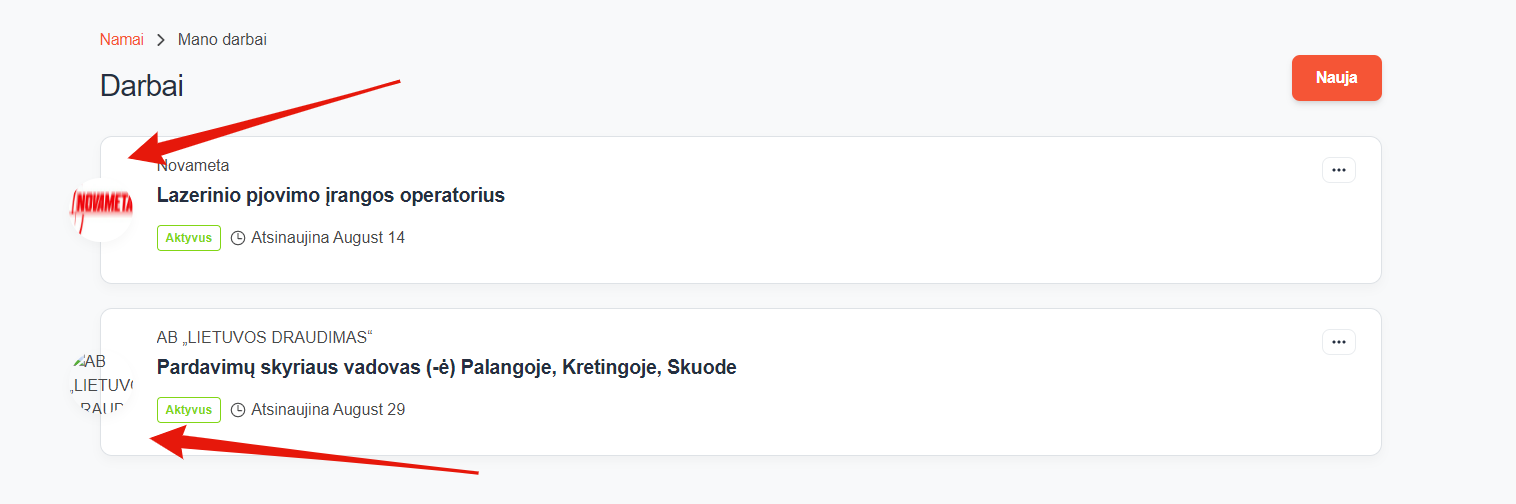Screen dimensions: 1516x504
Task: Expand the three-dot menu for the Lietuvos Draudimas job
Action: pyautogui.click(x=1338, y=342)
